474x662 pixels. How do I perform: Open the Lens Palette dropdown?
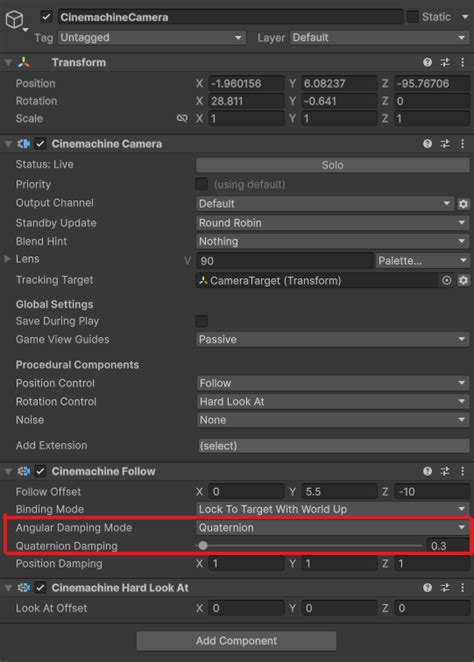point(422,261)
